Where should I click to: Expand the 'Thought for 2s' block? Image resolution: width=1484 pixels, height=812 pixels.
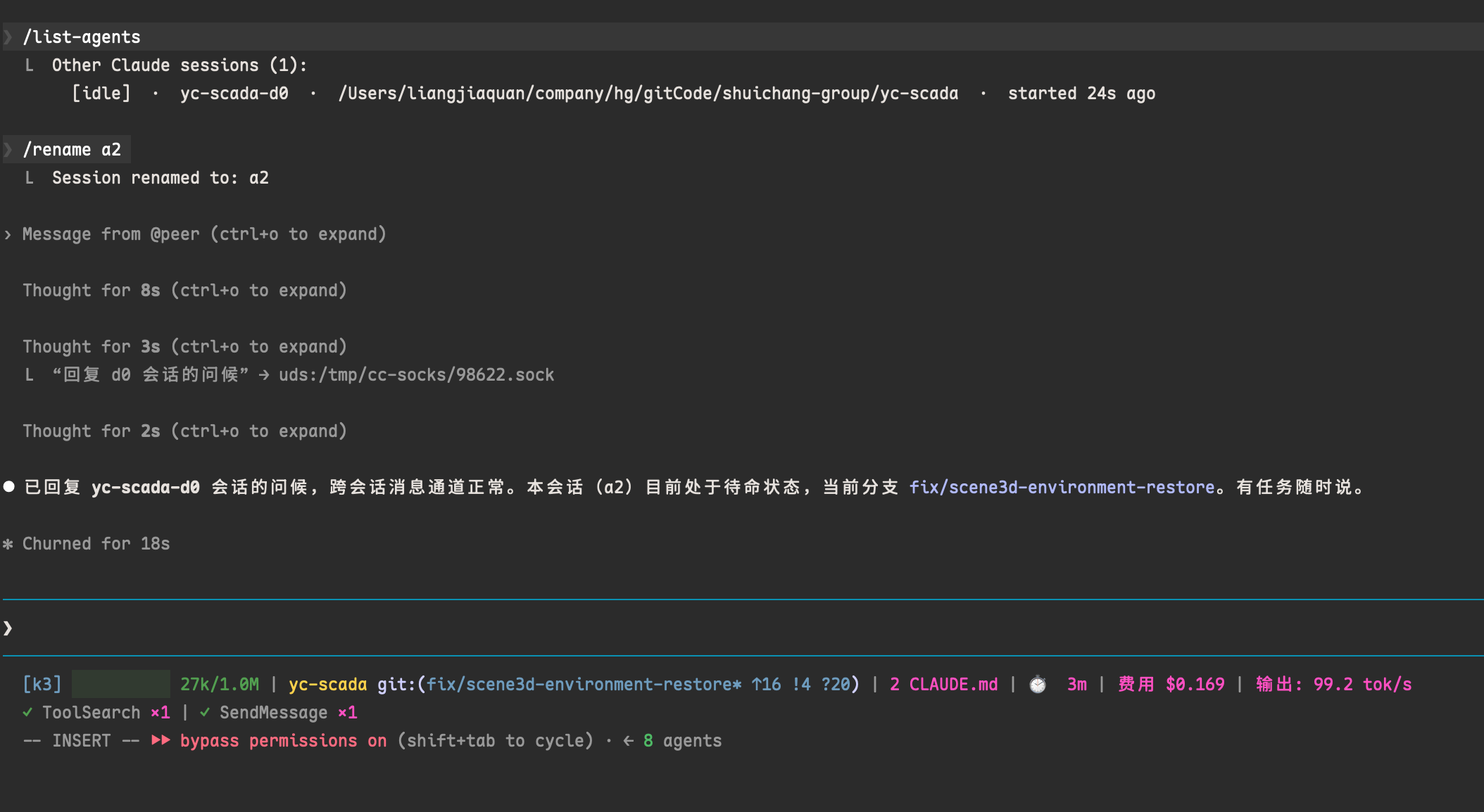tap(184, 431)
